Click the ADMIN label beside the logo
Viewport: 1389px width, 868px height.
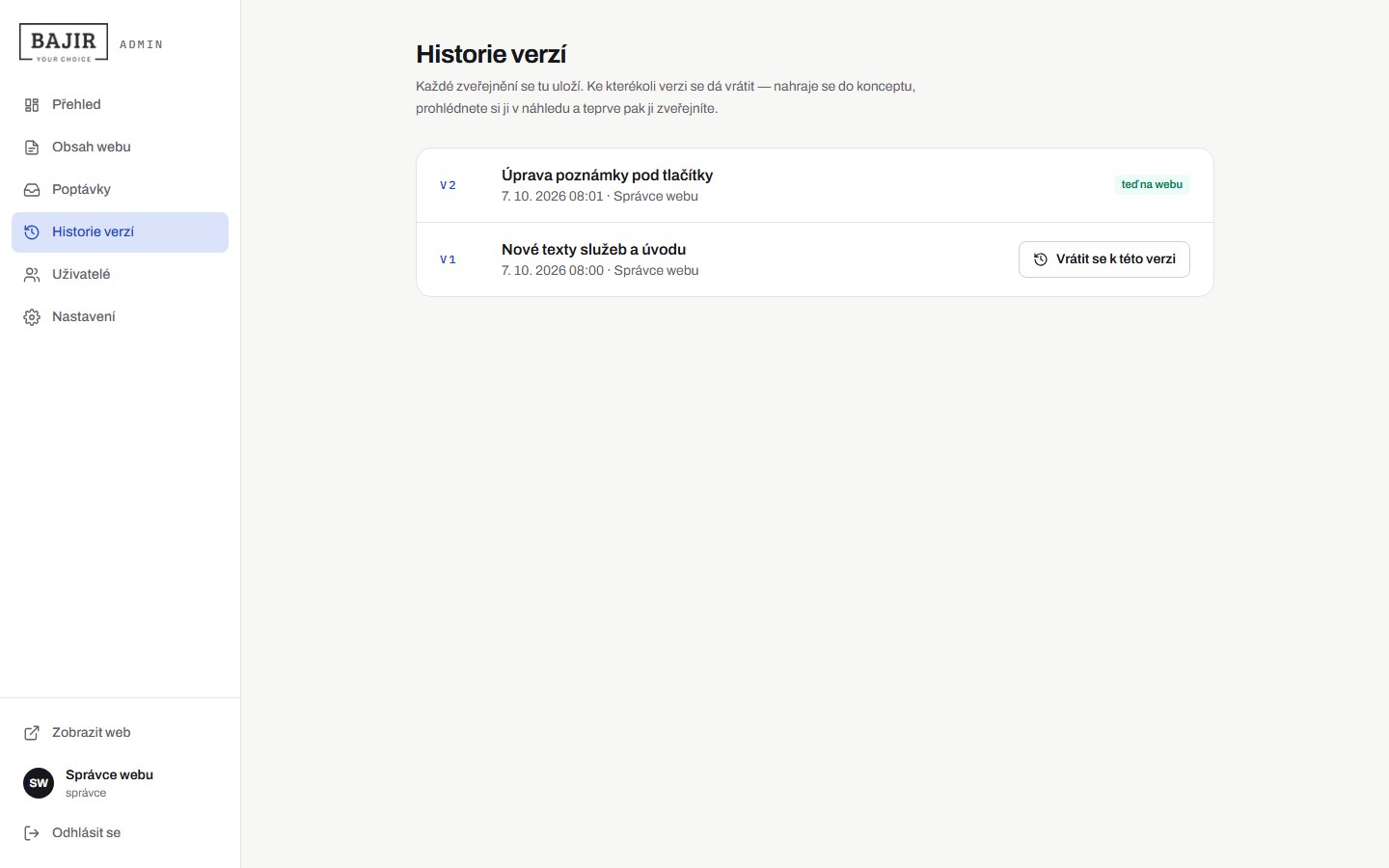pos(141,44)
